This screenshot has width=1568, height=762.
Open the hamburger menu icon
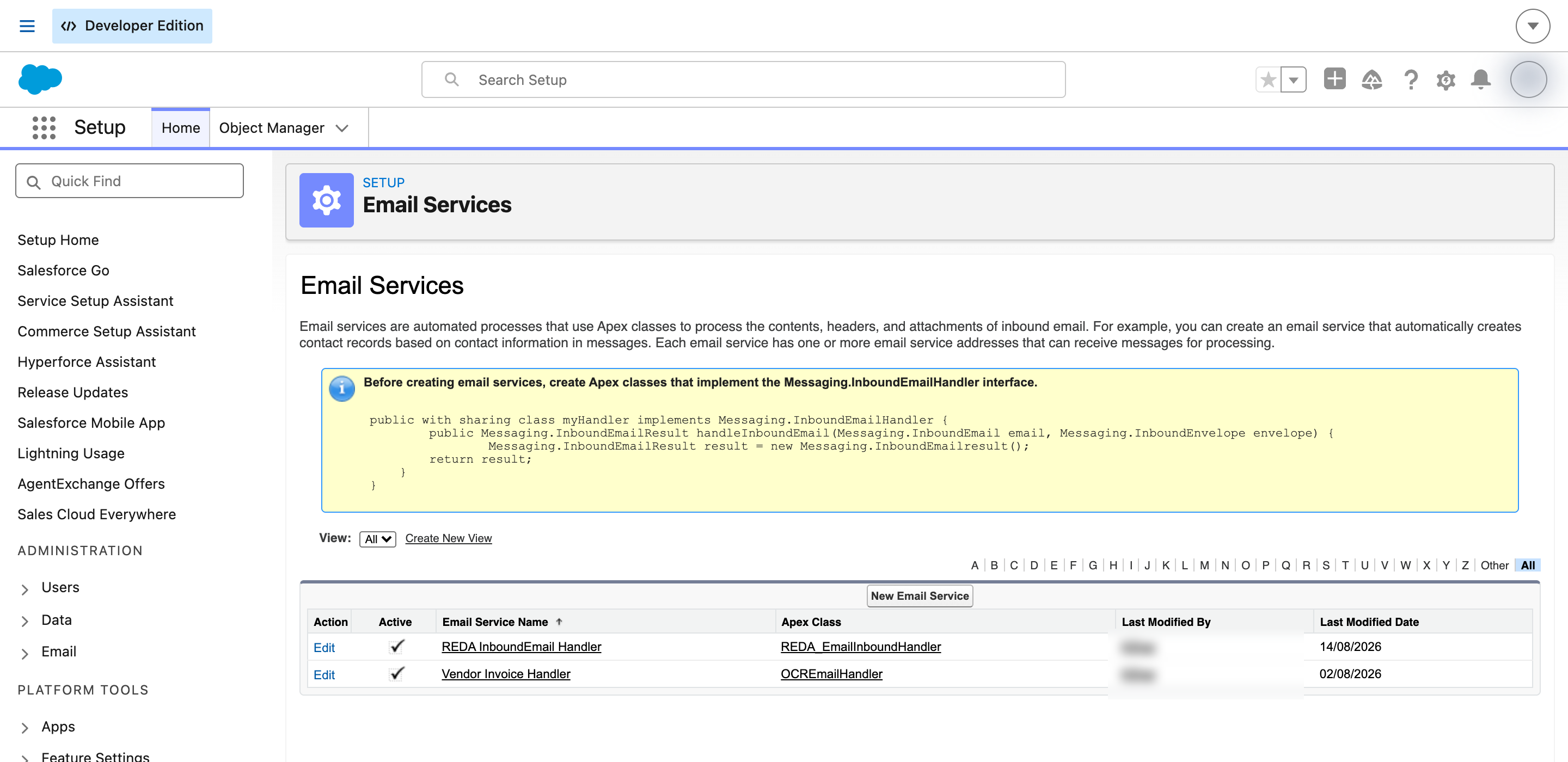(x=27, y=26)
